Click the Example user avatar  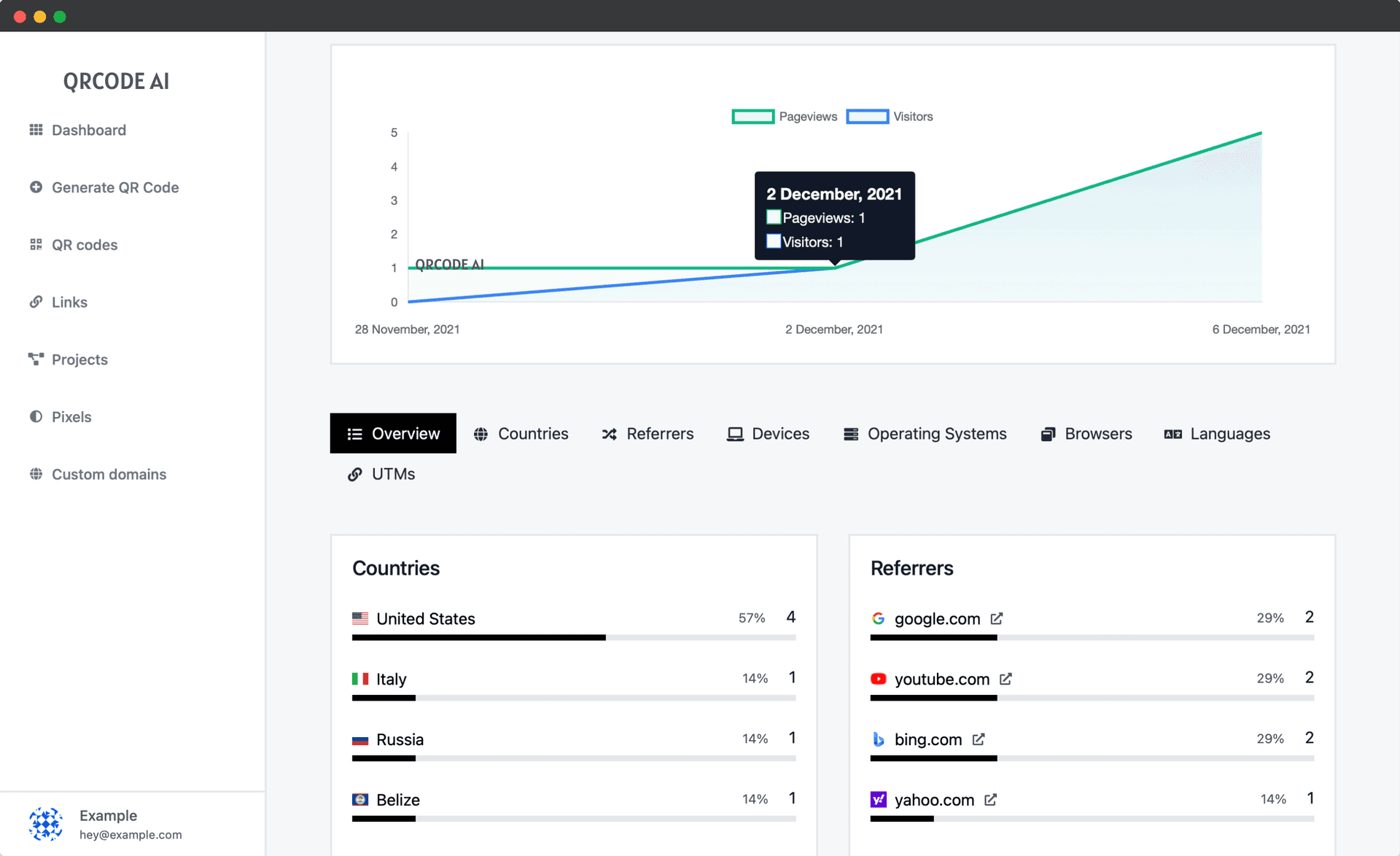[x=46, y=824]
